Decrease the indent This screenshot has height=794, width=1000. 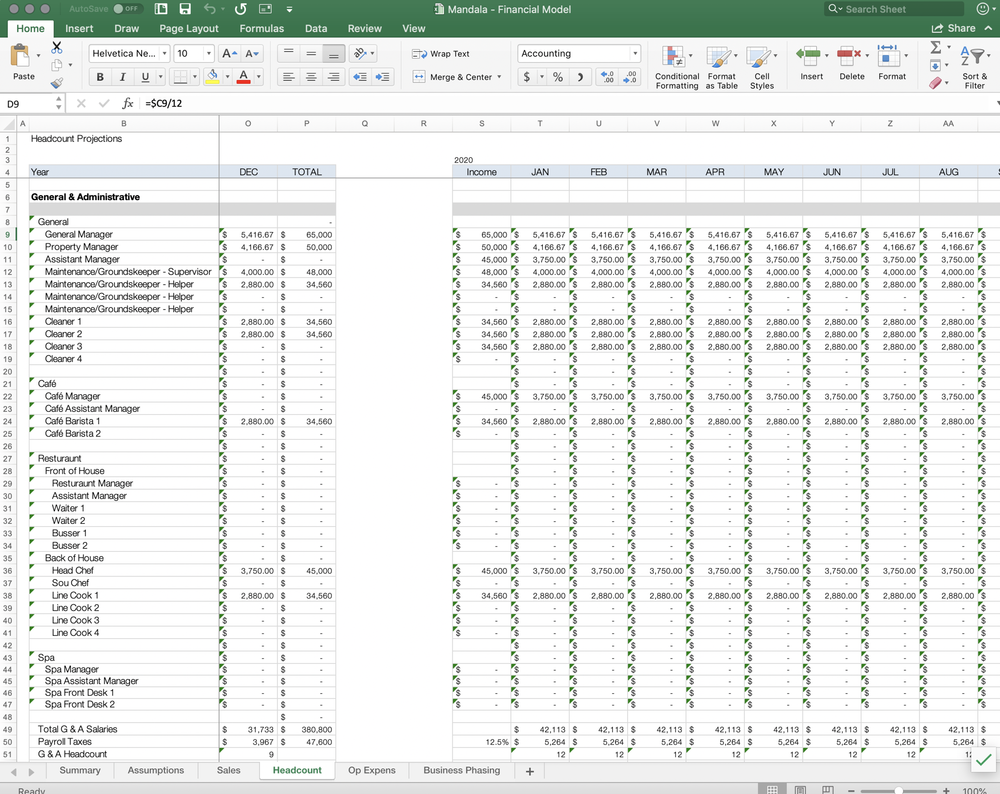tap(360, 77)
